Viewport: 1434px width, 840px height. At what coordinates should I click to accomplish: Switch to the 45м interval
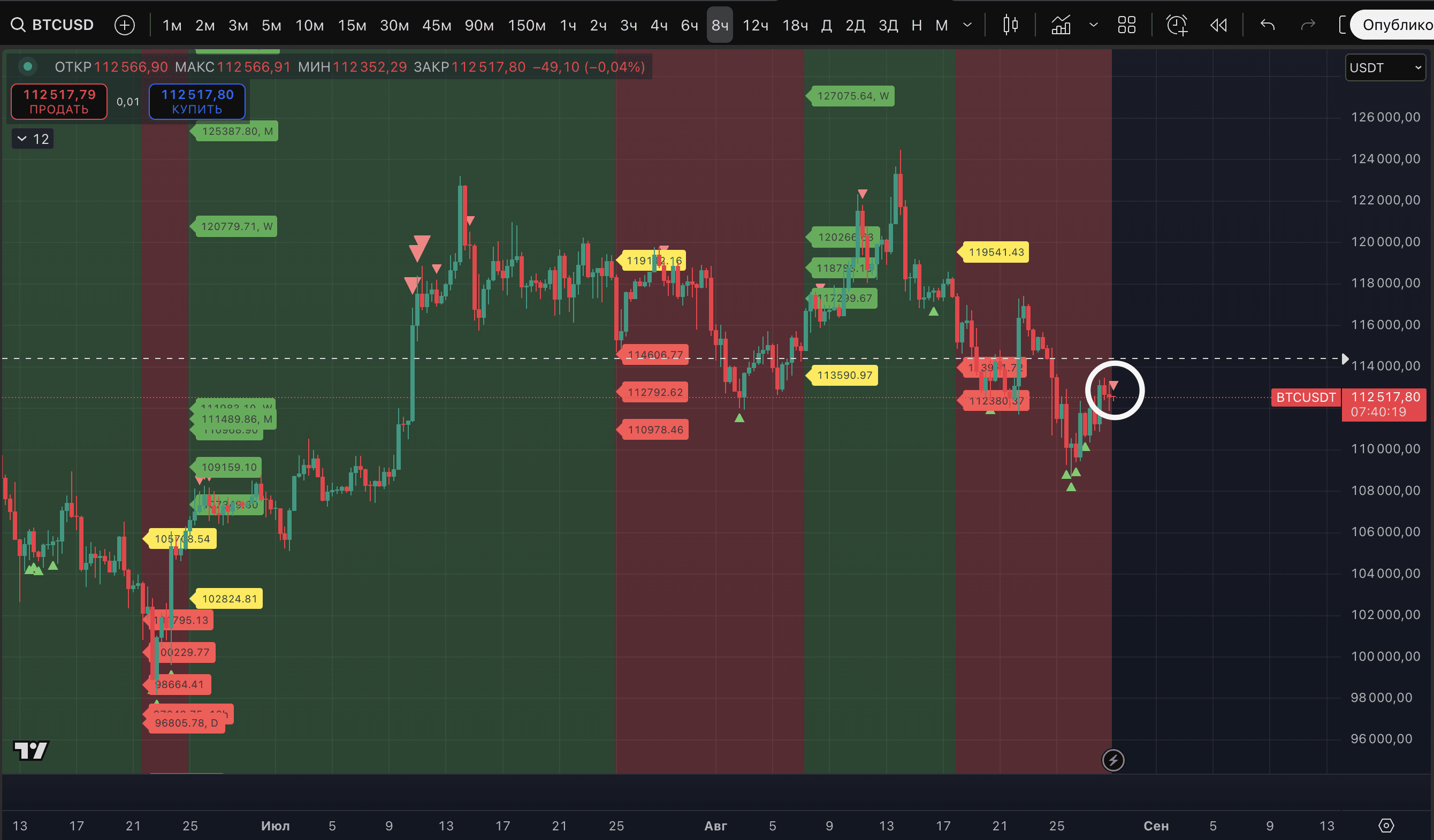[437, 25]
